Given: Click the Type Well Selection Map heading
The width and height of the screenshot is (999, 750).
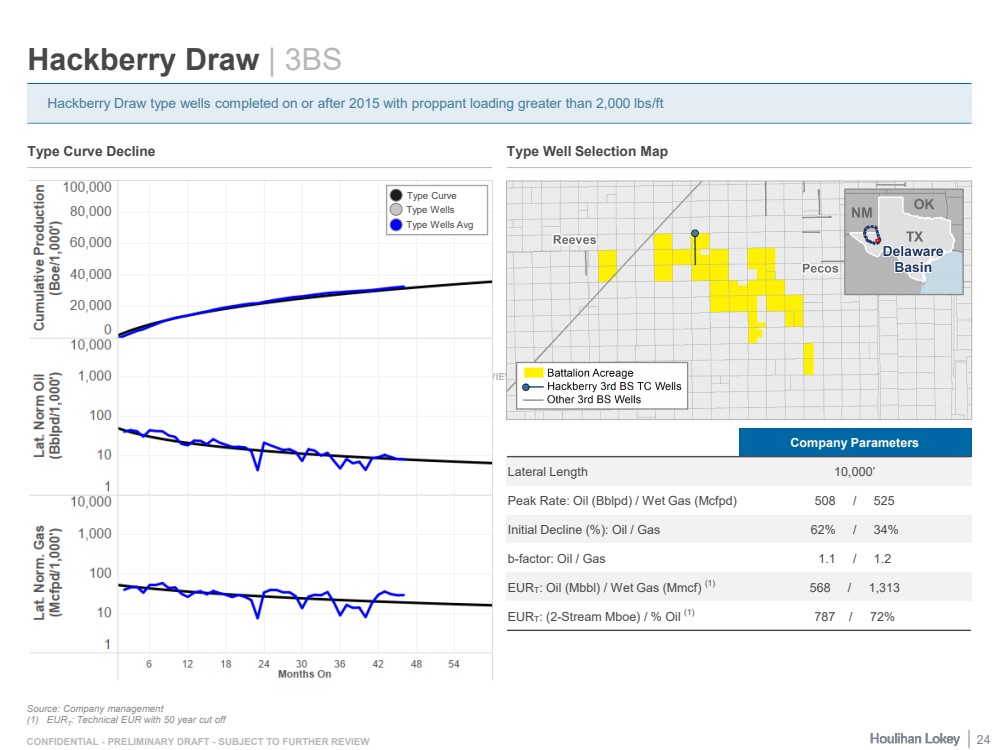Looking at the screenshot, I should point(587,151).
